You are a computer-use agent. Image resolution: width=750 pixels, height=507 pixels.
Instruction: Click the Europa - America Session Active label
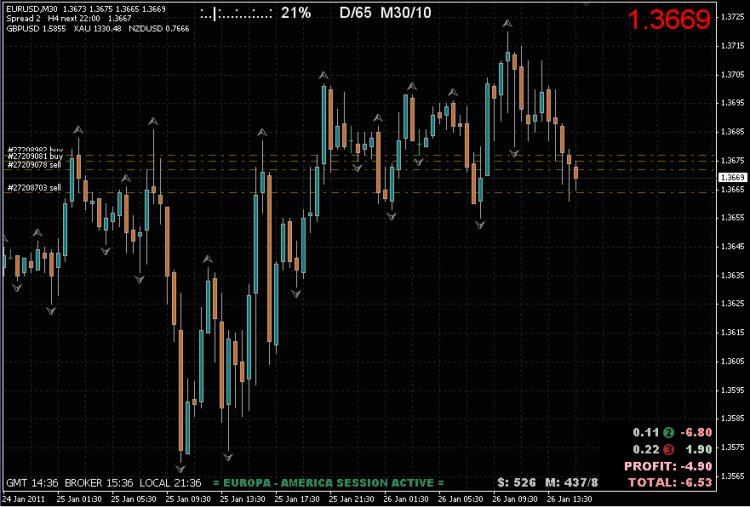(x=328, y=483)
